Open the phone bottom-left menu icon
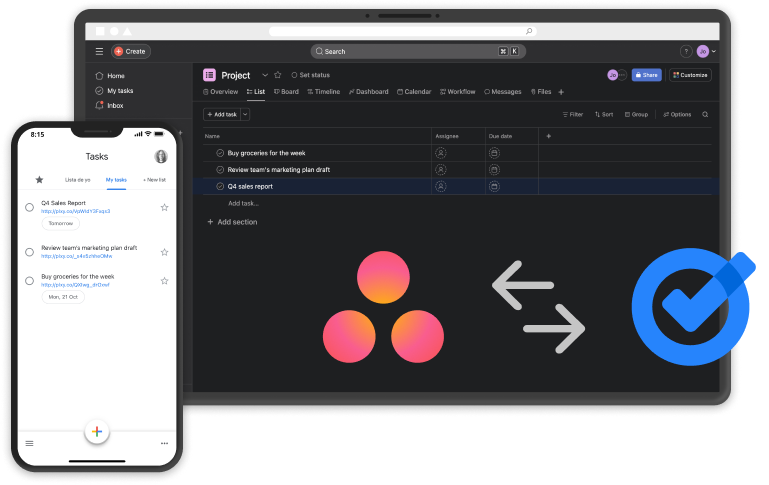 tap(29, 443)
